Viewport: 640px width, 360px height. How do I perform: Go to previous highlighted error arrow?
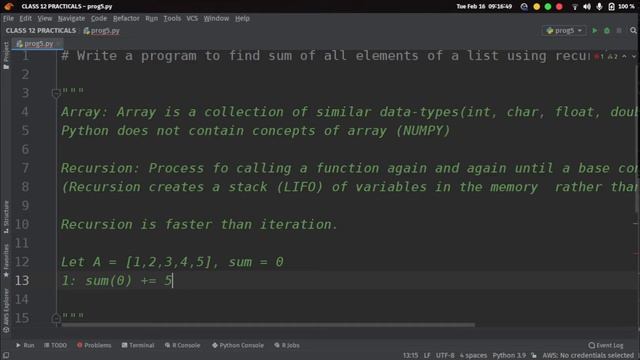point(624,56)
